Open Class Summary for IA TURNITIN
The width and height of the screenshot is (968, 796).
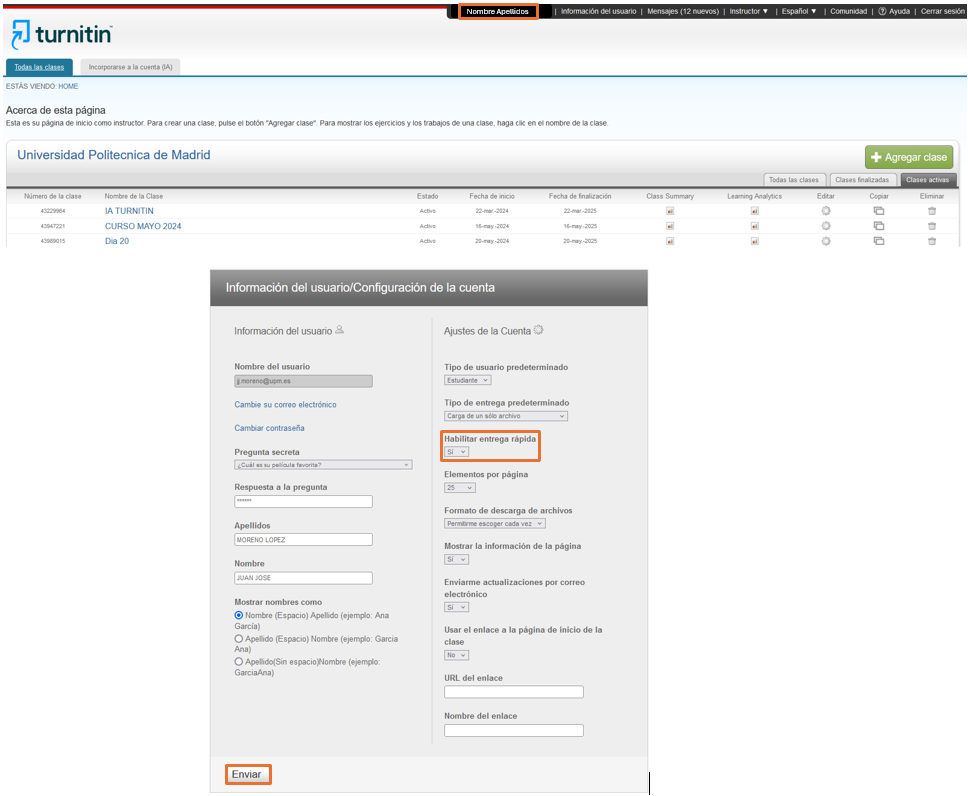(x=670, y=211)
